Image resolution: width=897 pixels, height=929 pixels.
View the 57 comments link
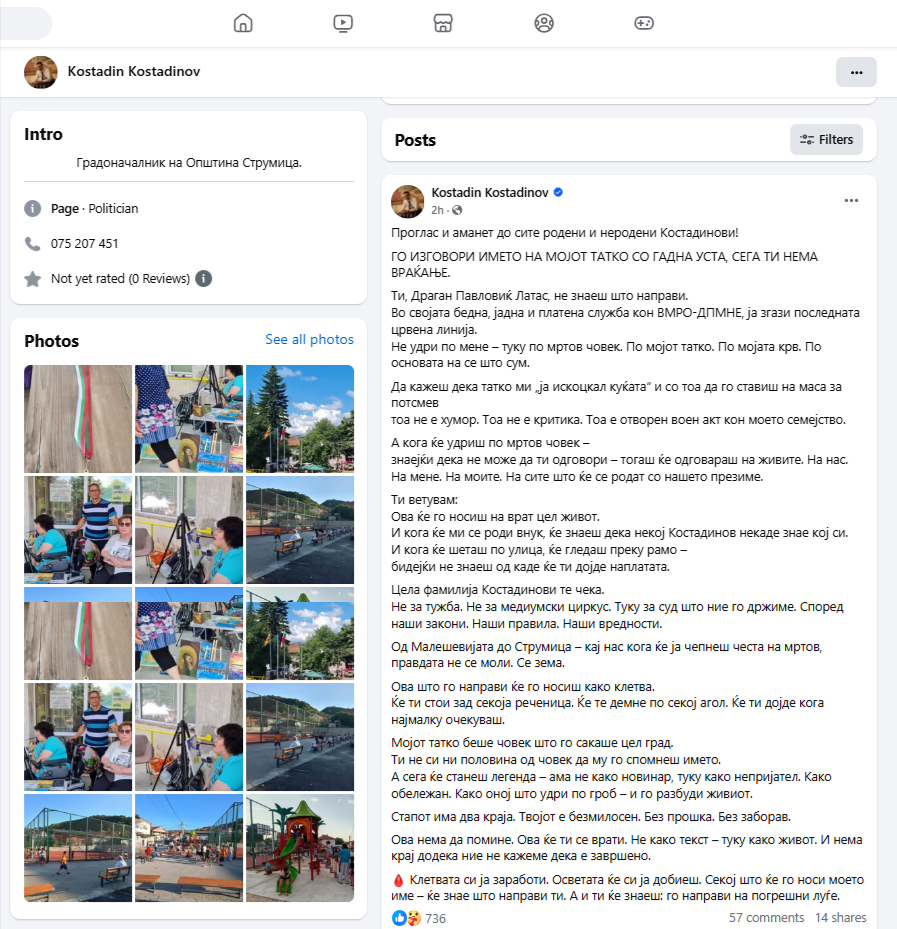pyautogui.click(x=766, y=918)
